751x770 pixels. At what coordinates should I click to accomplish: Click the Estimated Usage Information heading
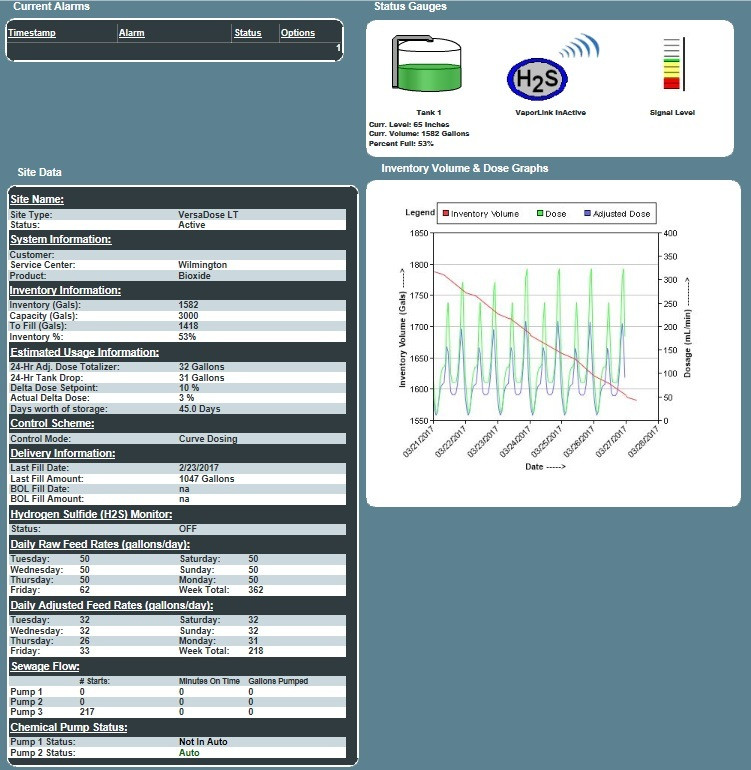[x=84, y=352]
